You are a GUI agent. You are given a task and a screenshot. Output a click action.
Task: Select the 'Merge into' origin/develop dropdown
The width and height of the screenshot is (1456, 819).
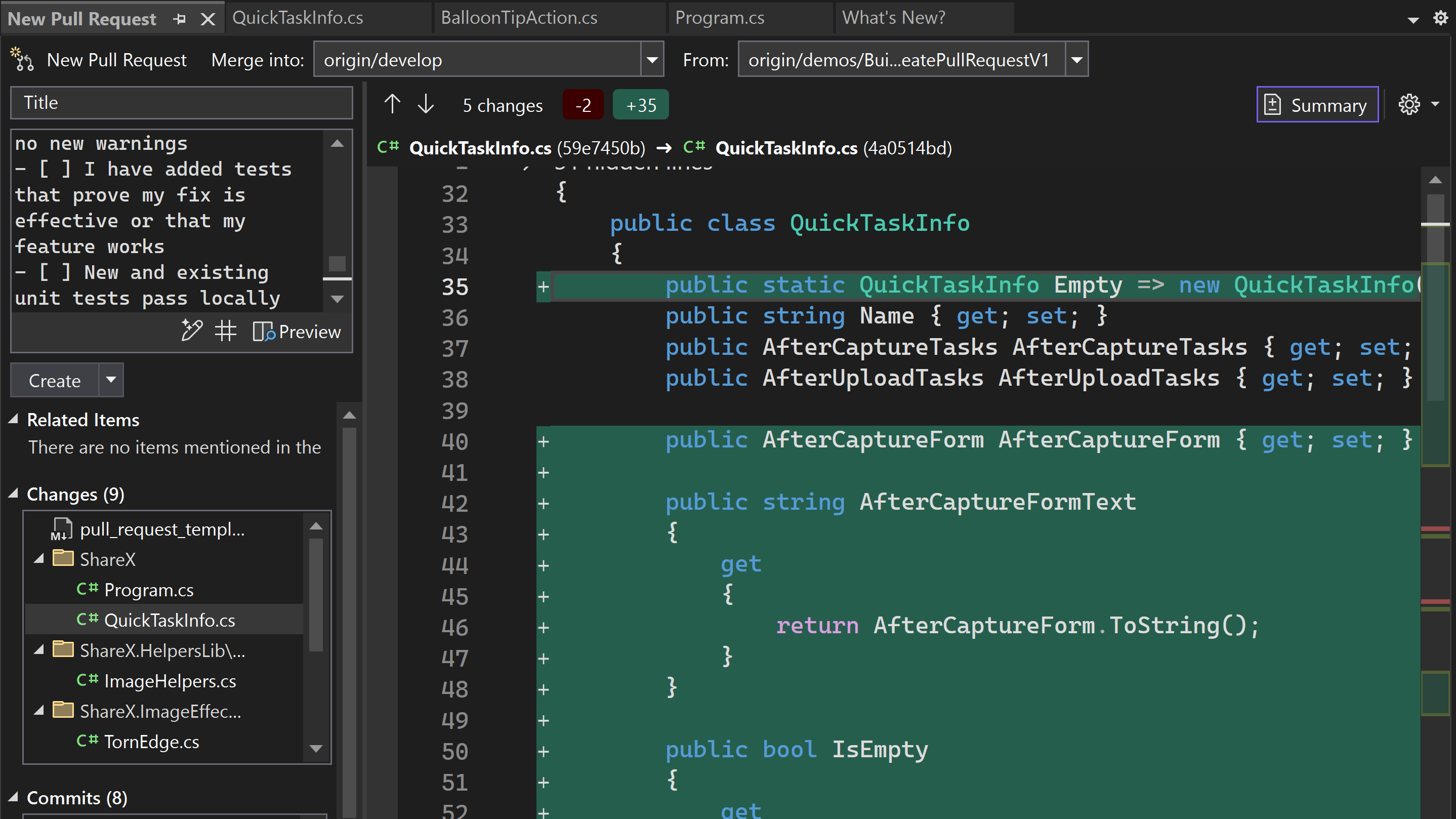point(488,60)
